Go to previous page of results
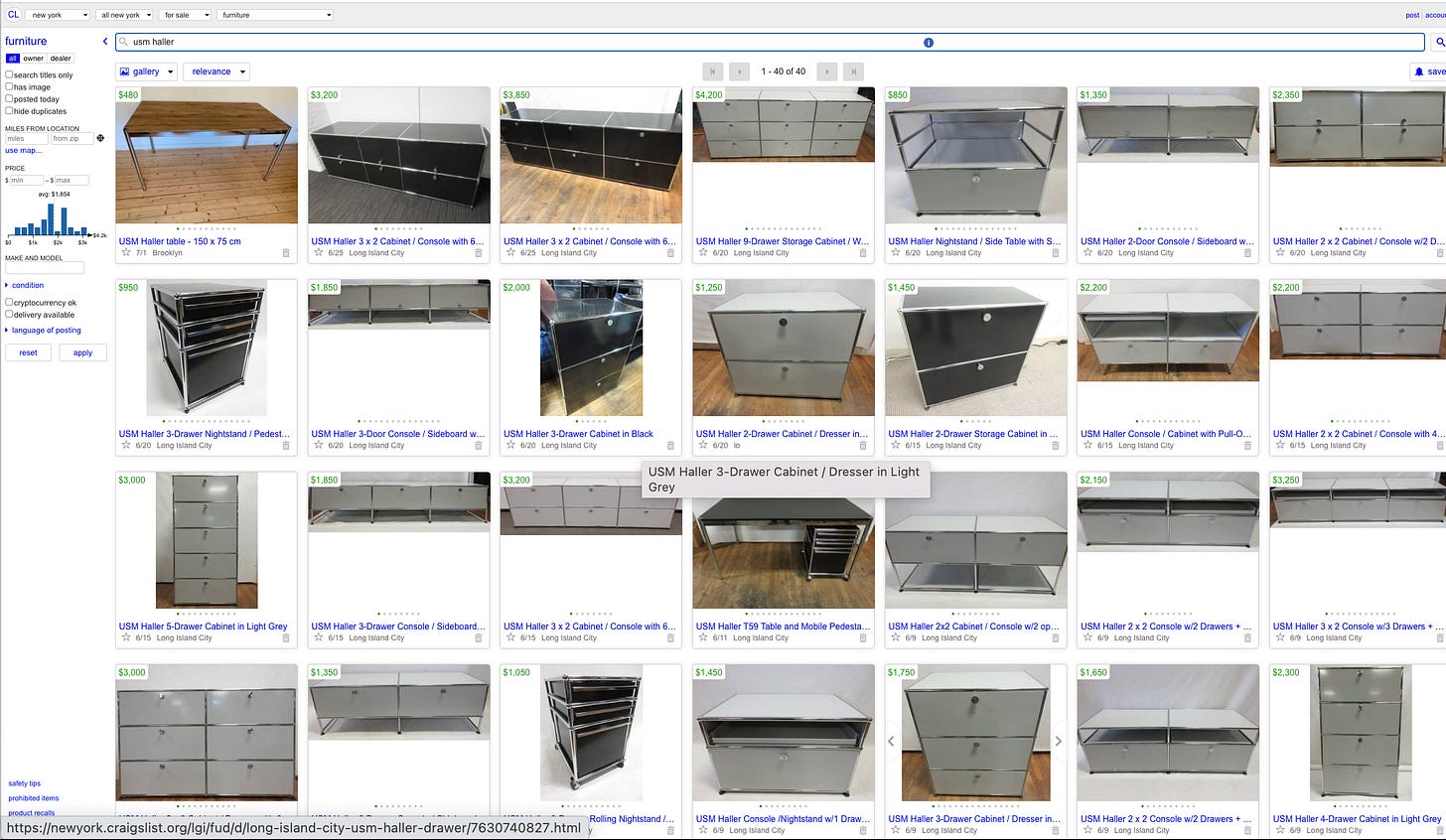The image size is (1446, 840). pos(739,71)
